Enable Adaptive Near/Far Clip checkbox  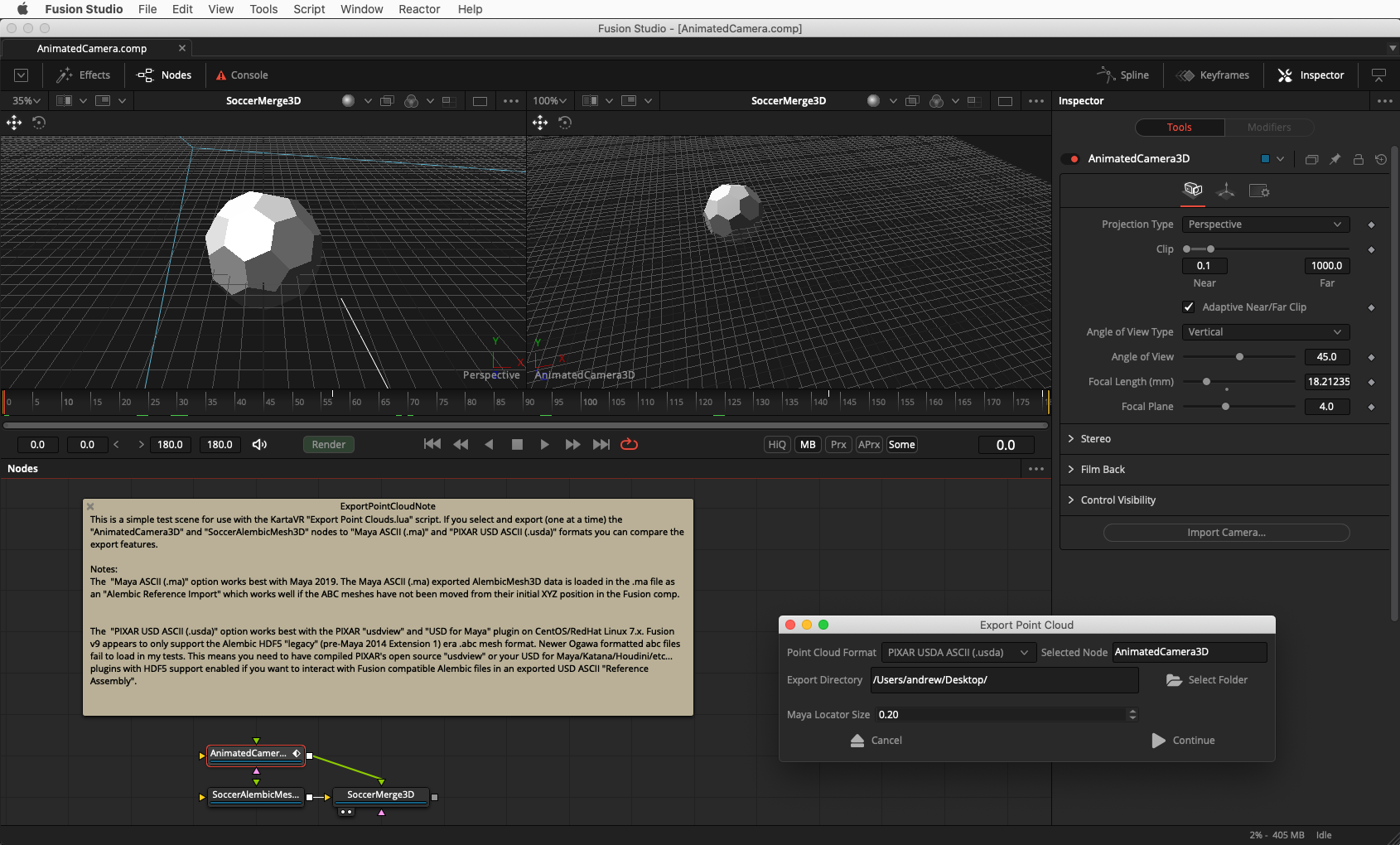point(1189,307)
